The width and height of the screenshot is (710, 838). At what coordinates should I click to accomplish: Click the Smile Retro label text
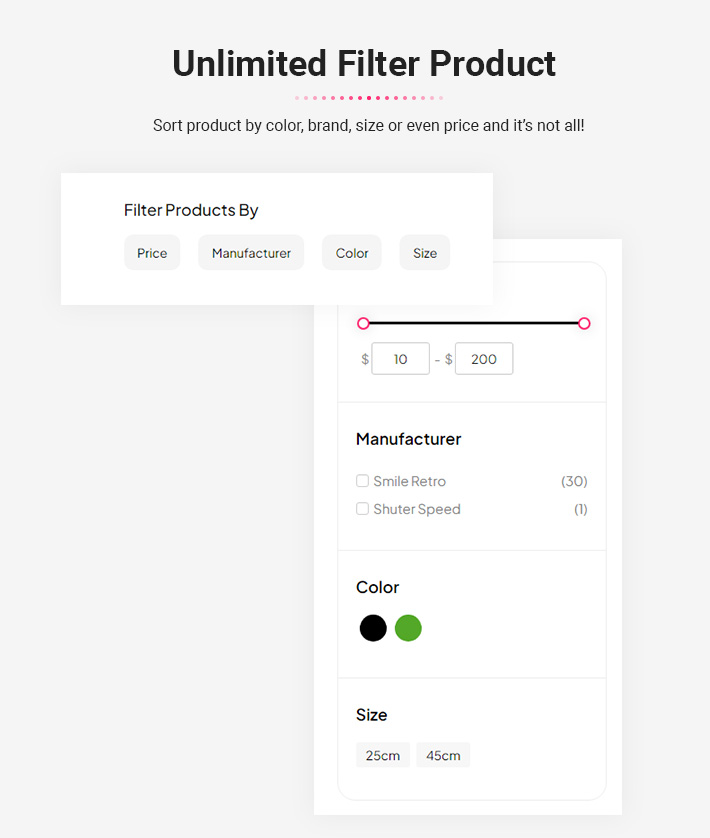click(410, 481)
